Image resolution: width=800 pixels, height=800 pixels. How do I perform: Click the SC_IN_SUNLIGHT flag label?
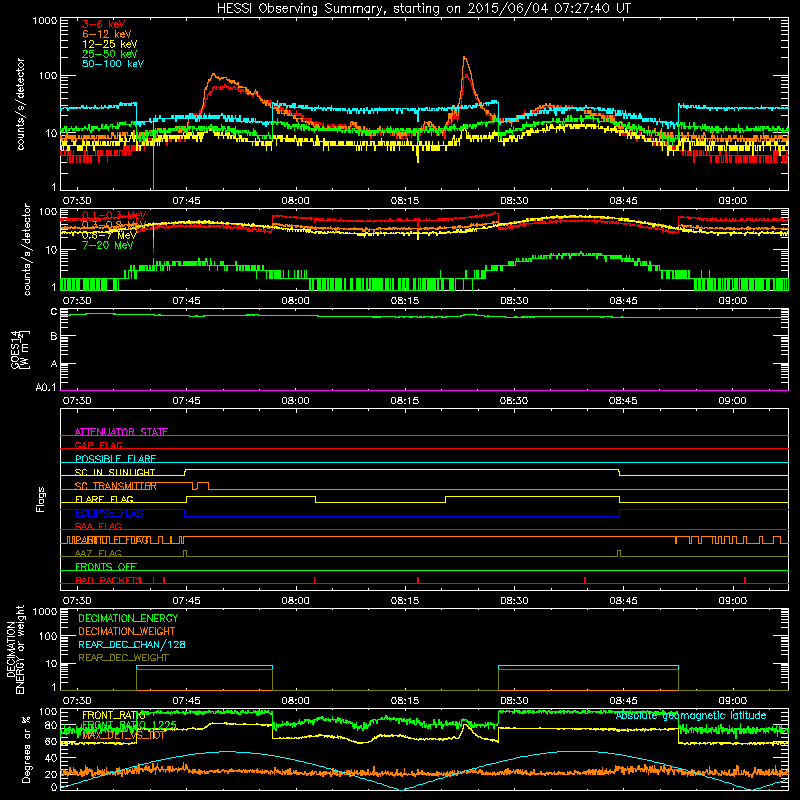pyautogui.click(x=115, y=472)
